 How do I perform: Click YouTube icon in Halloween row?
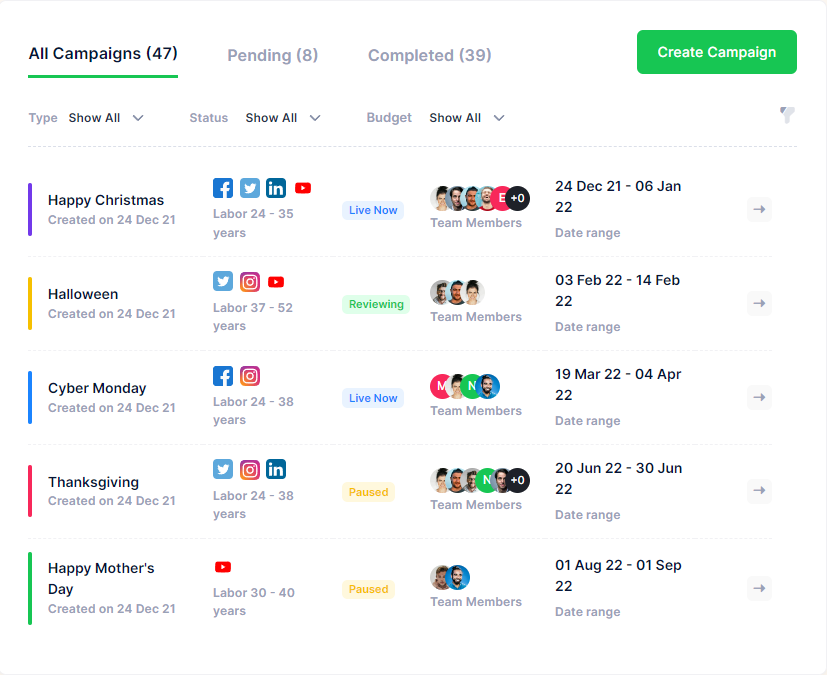point(276,282)
